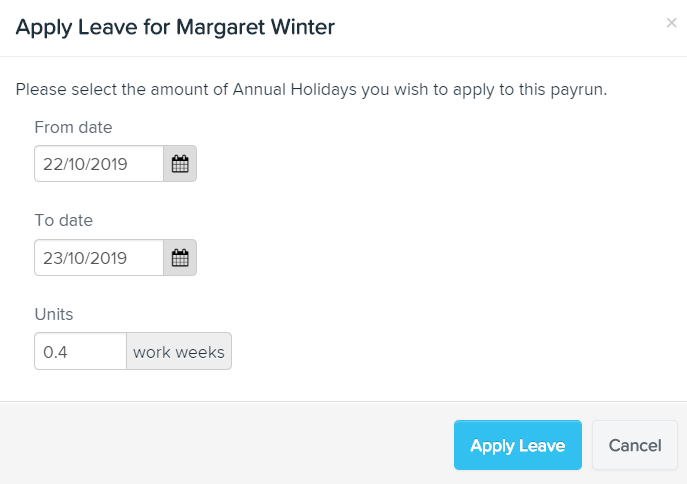Select the 'Margaret Winter' name in the heading

coord(255,27)
